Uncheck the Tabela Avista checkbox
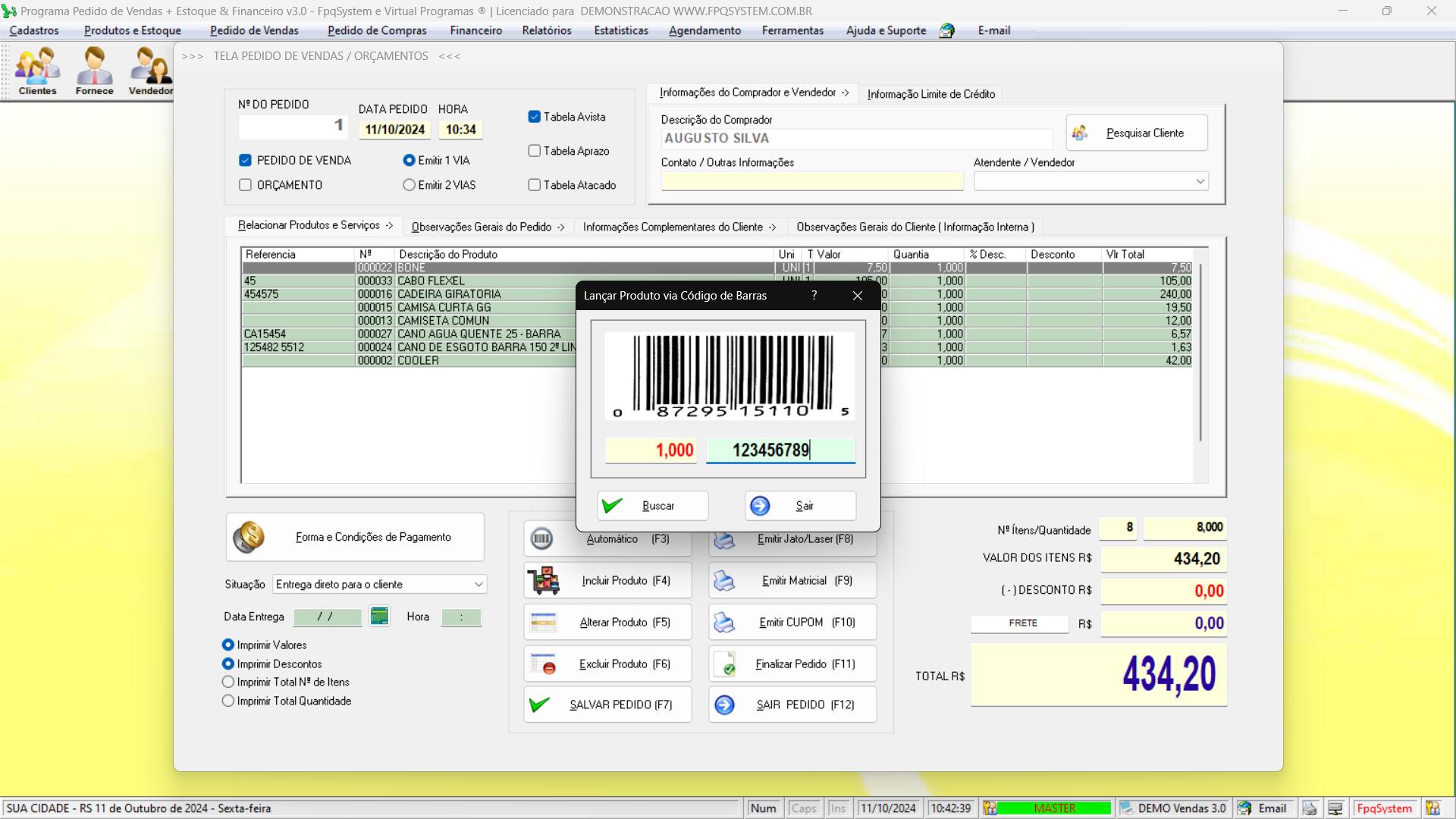 pyautogui.click(x=534, y=117)
